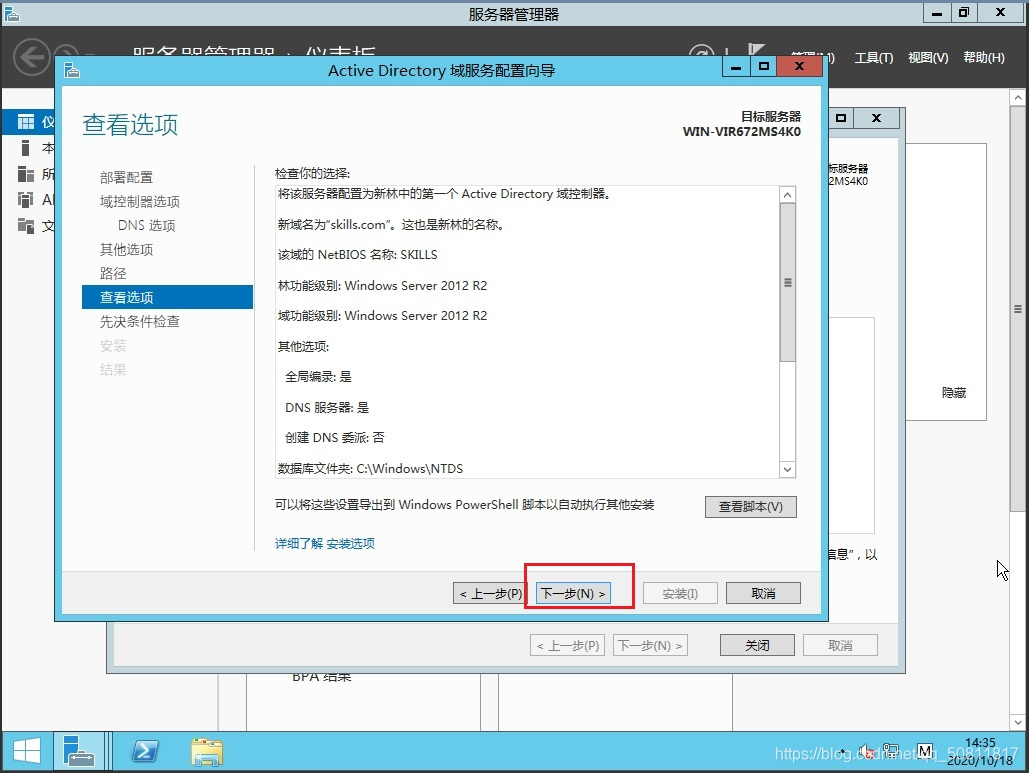Select the All Servers icon in the sidebar

coord(26,174)
